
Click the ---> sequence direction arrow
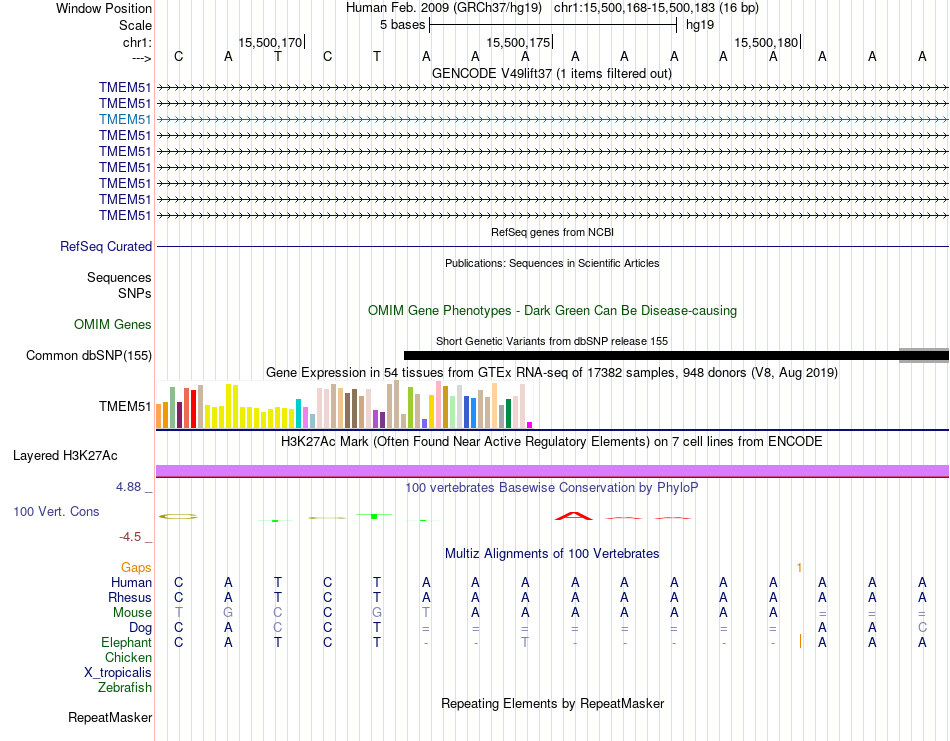[141, 58]
